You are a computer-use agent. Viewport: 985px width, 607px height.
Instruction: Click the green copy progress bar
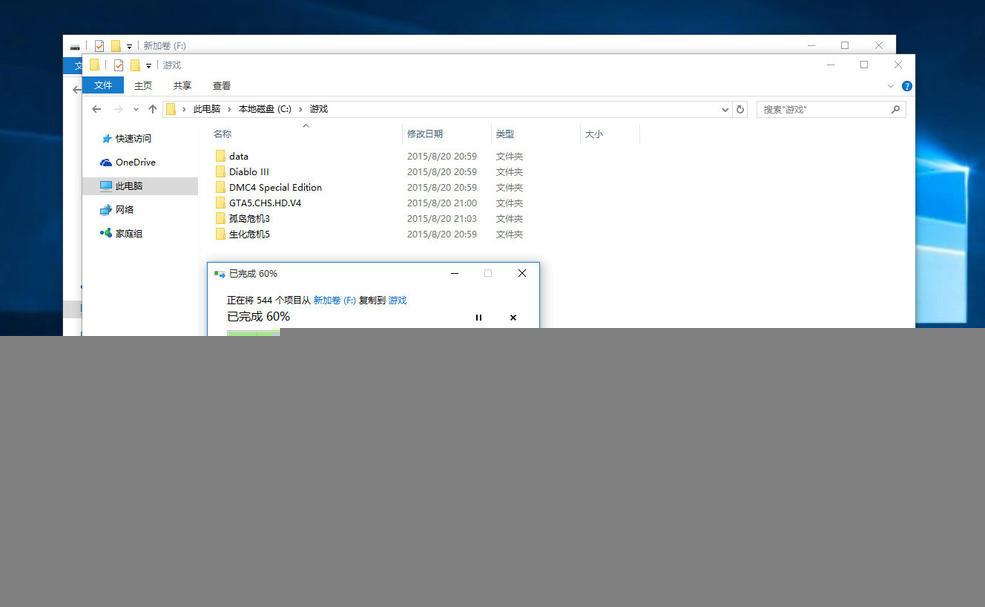tap(252, 332)
